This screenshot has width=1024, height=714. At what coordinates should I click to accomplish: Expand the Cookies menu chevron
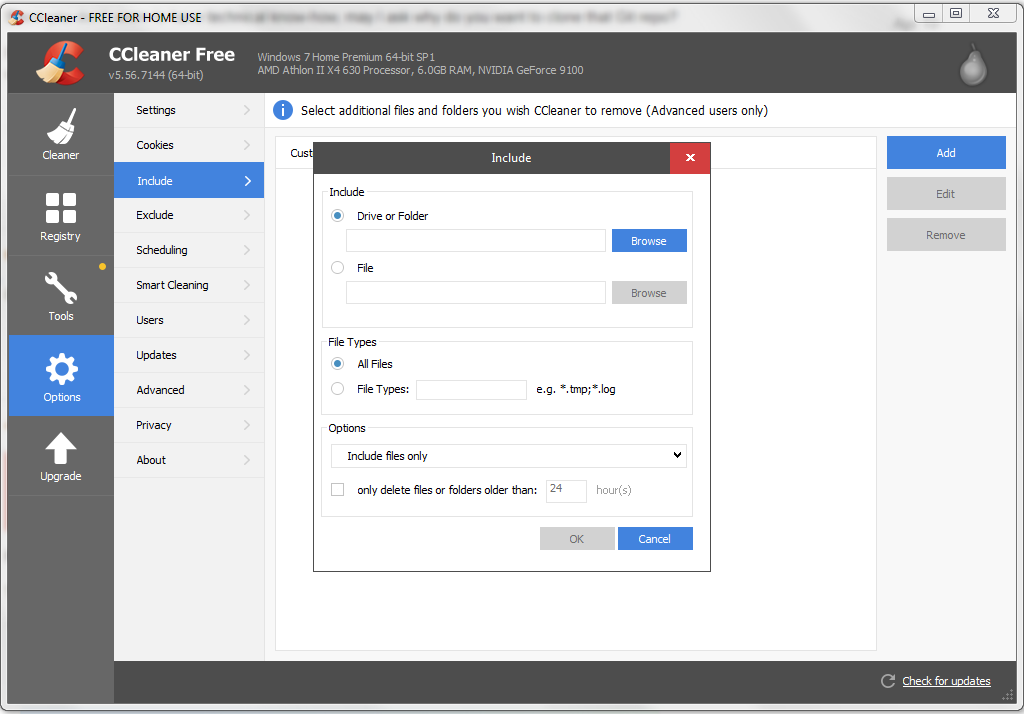click(247, 145)
